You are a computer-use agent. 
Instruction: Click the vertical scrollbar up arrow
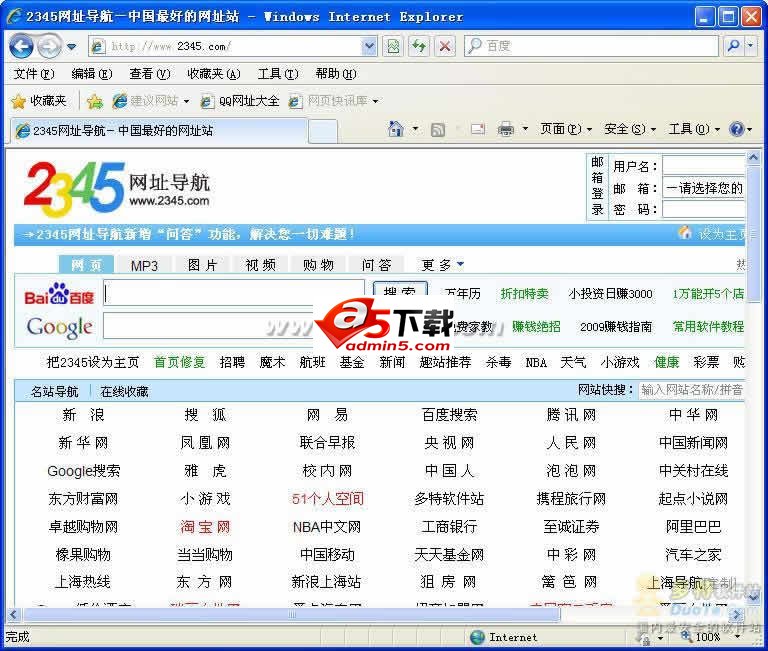point(753,158)
